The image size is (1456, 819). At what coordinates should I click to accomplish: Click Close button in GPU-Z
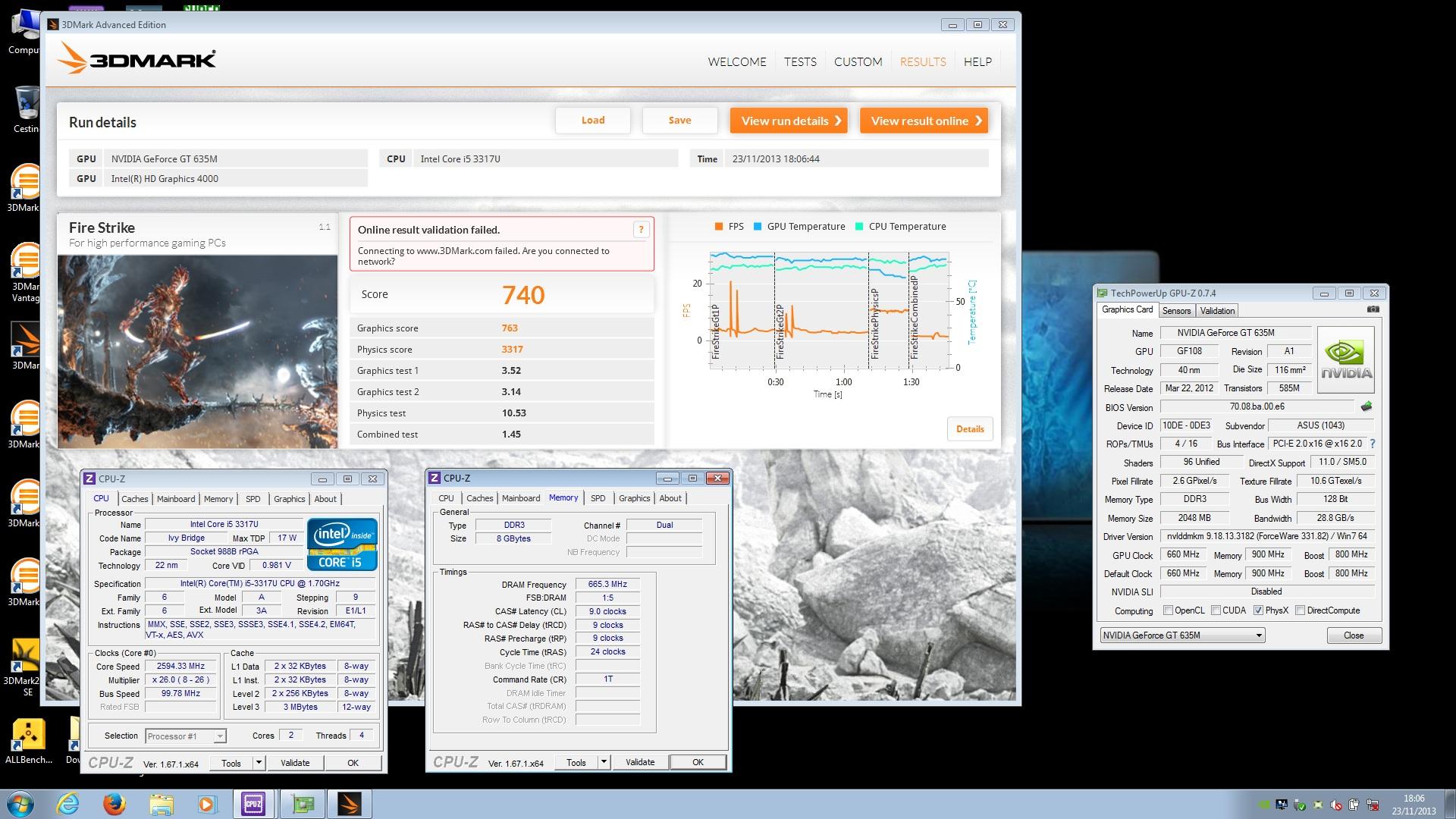[x=1354, y=635]
